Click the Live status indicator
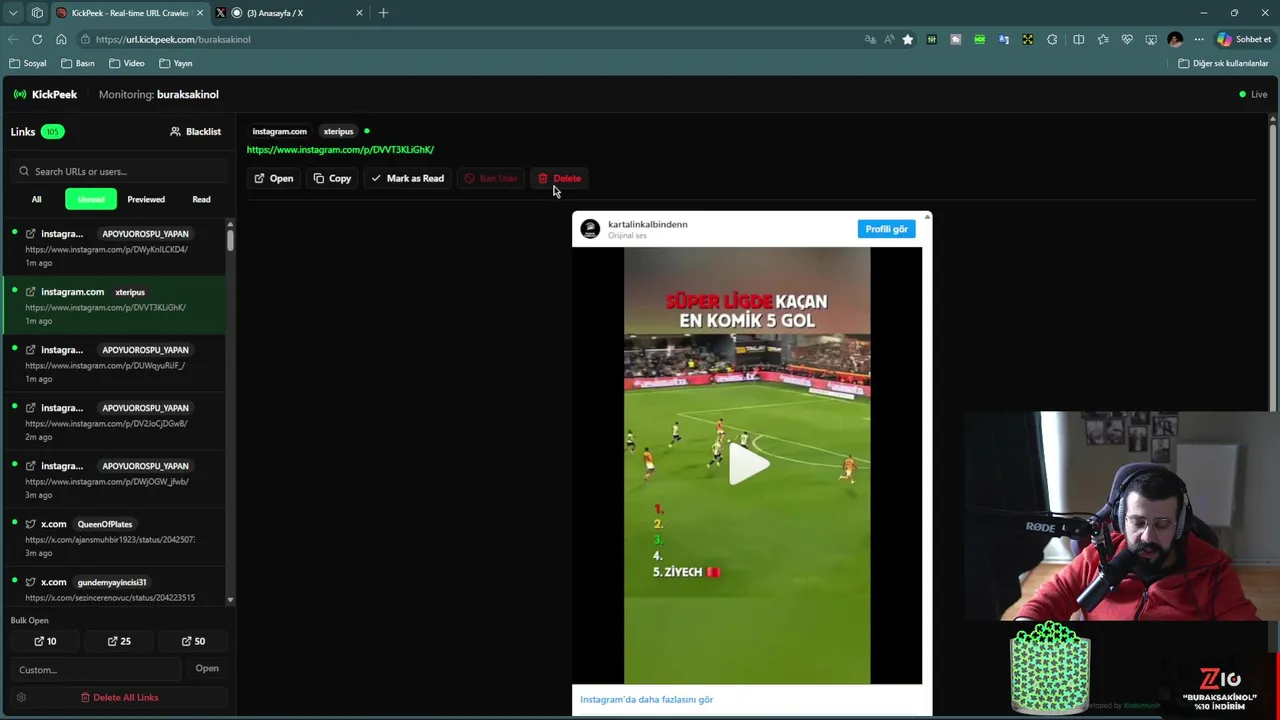The height and width of the screenshot is (720, 1280). 1253,94
